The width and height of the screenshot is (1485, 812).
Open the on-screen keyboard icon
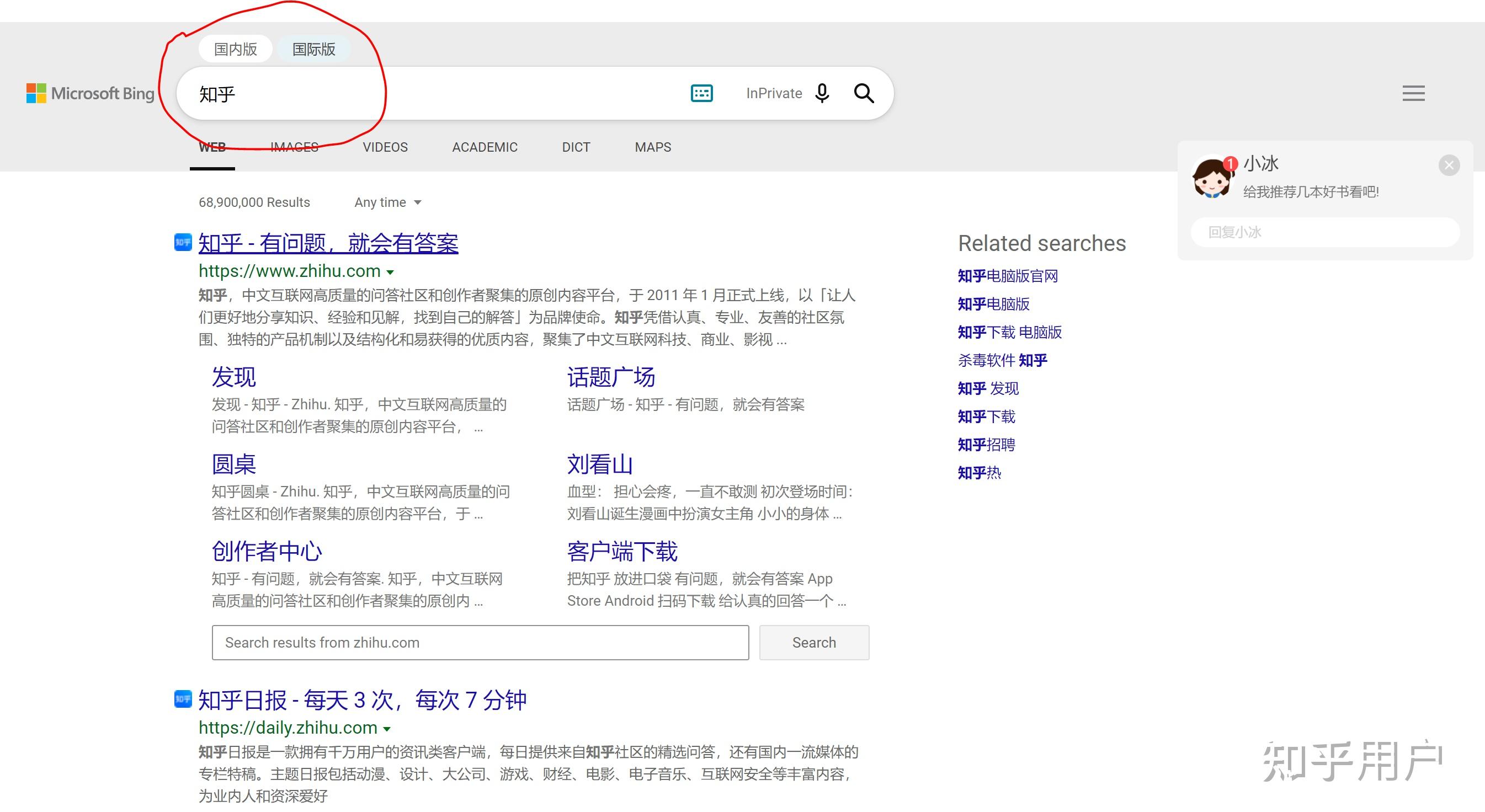(x=701, y=93)
